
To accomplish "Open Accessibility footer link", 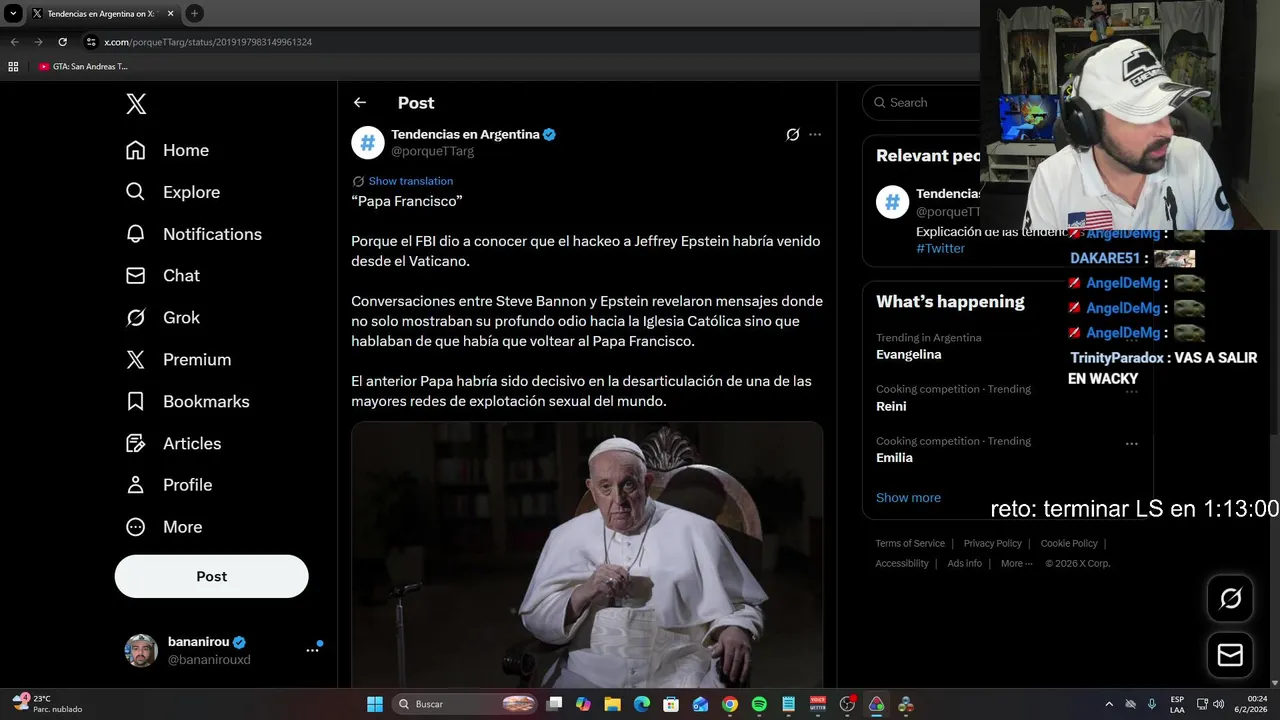I will pyautogui.click(x=902, y=563).
